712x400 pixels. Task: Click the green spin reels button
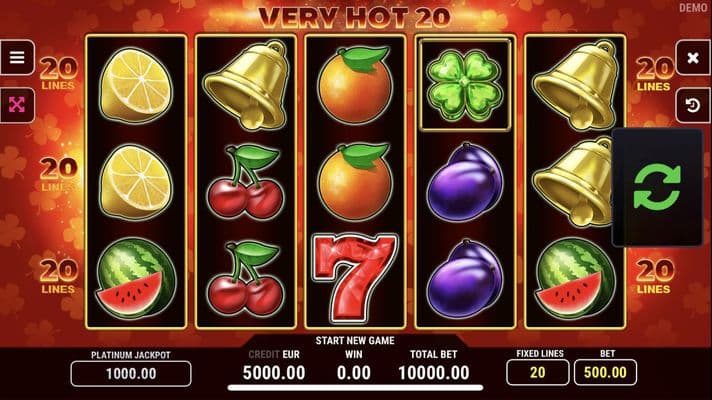click(657, 188)
